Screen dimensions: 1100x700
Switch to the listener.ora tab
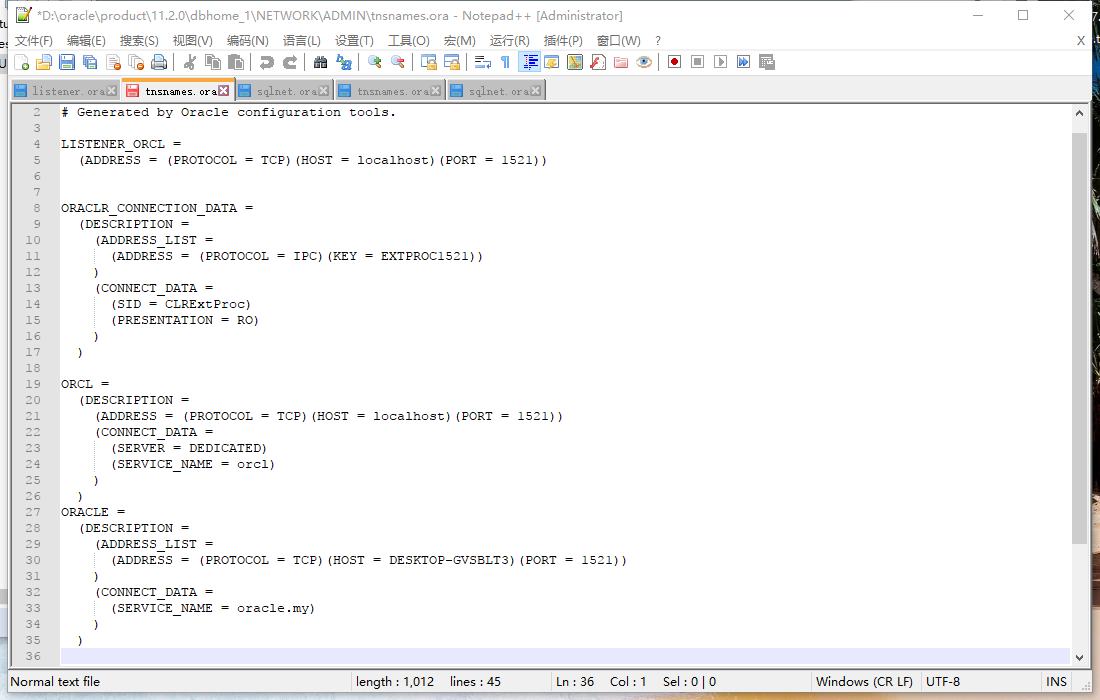click(x=67, y=91)
